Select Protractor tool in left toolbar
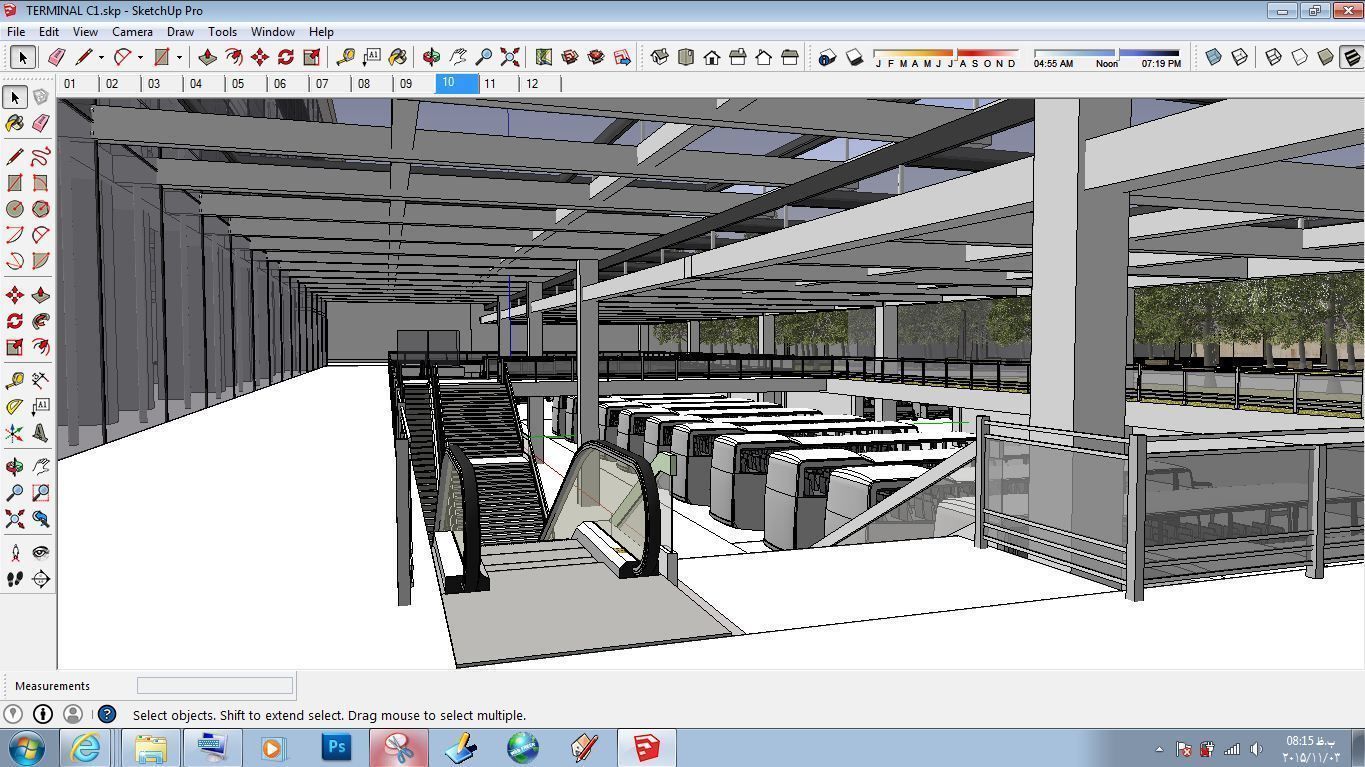This screenshot has width=1365, height=767. pos(15,407)
